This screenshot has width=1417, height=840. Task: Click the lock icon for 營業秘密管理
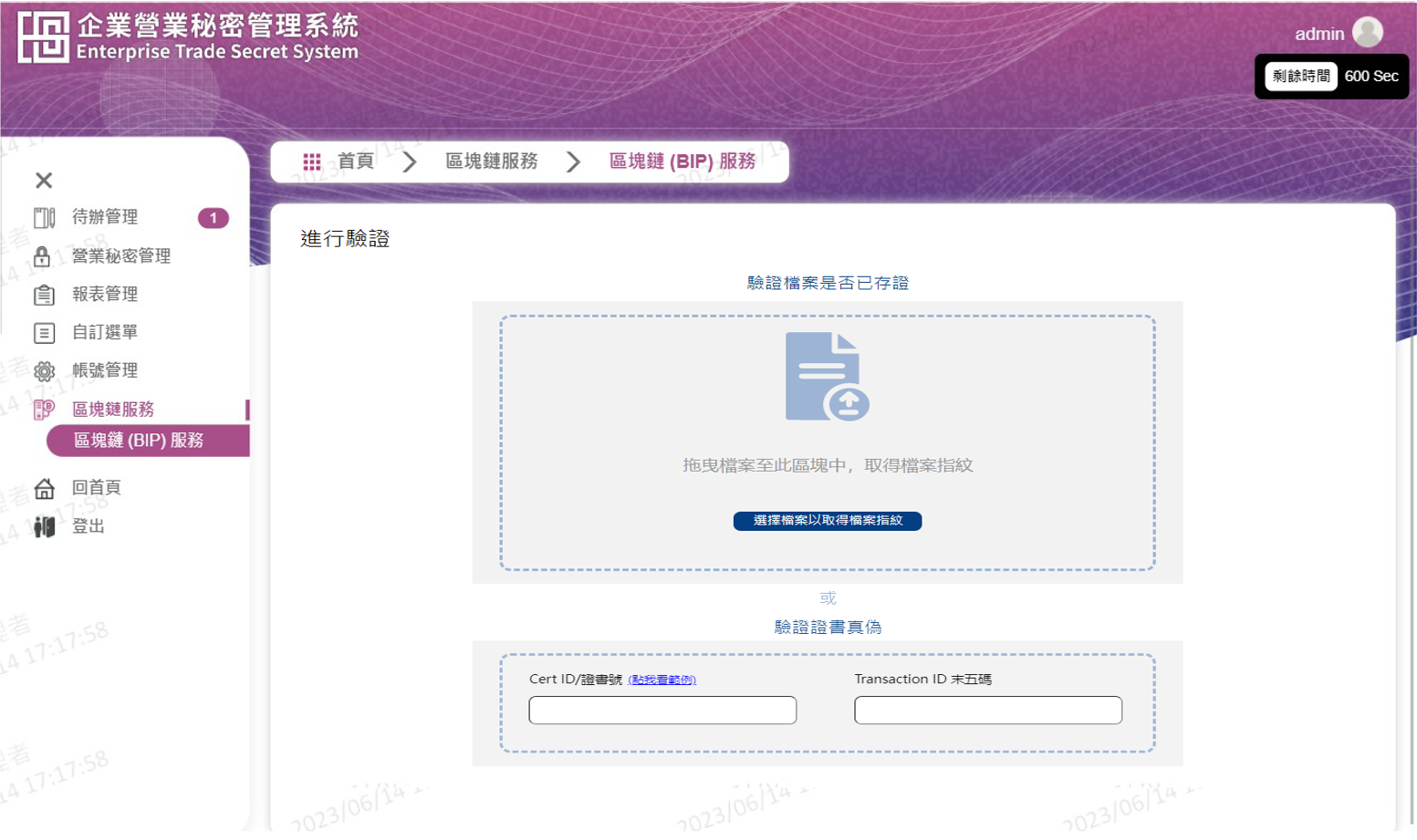(42, 256)
